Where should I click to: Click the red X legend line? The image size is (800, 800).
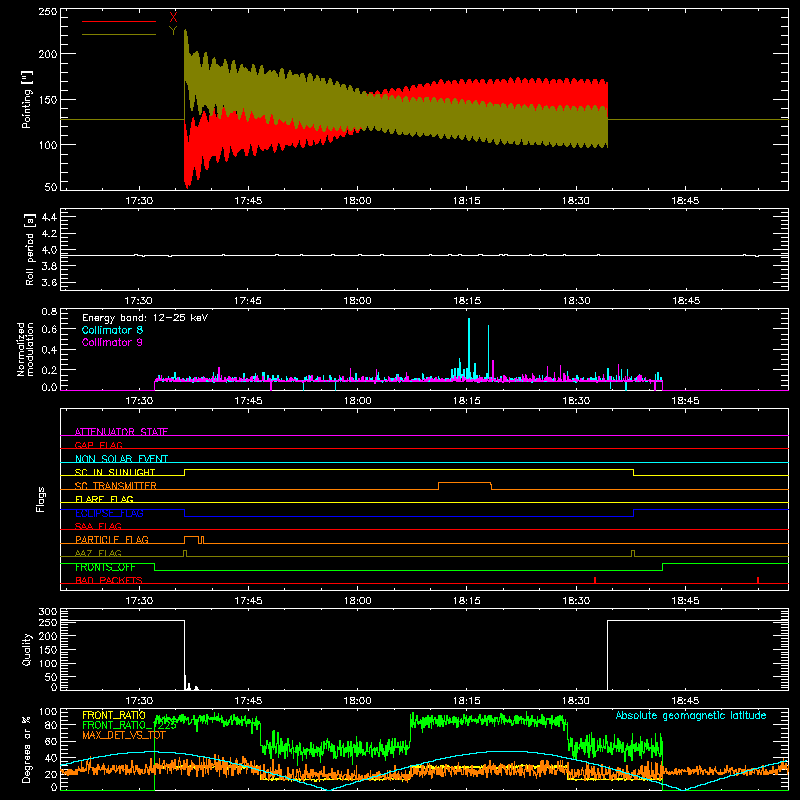click(119, 21)
